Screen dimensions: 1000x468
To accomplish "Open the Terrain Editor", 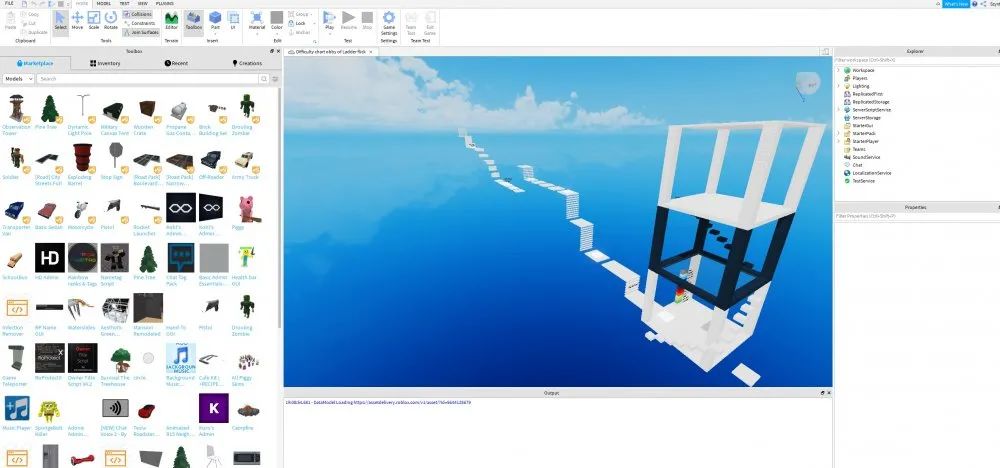I will (x=172, y=20).
